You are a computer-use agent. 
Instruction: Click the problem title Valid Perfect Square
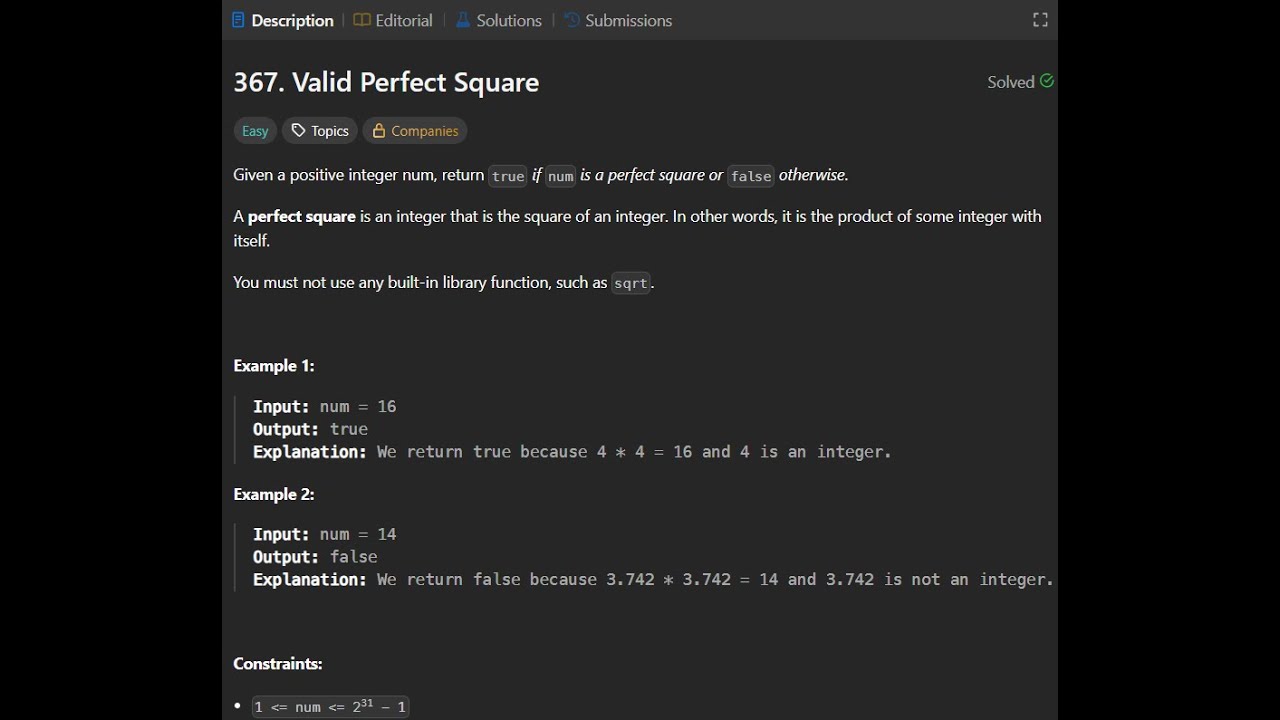coord(386,82)
